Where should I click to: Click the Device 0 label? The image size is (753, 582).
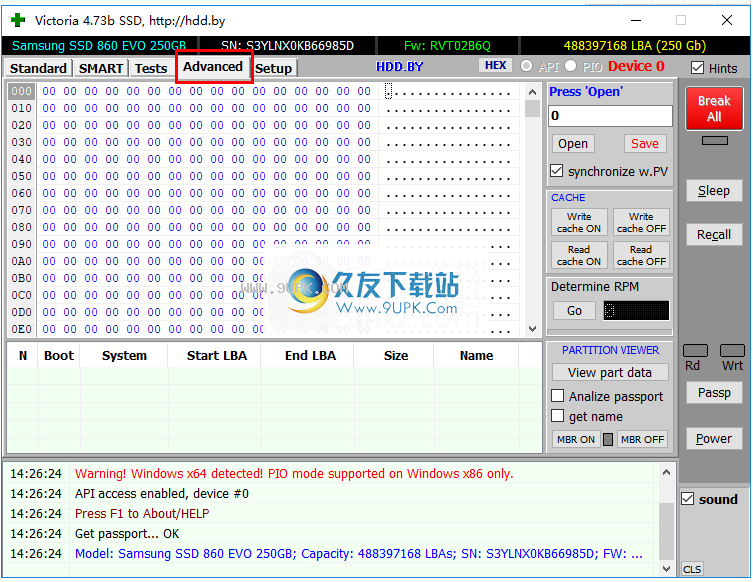point(636,66)
